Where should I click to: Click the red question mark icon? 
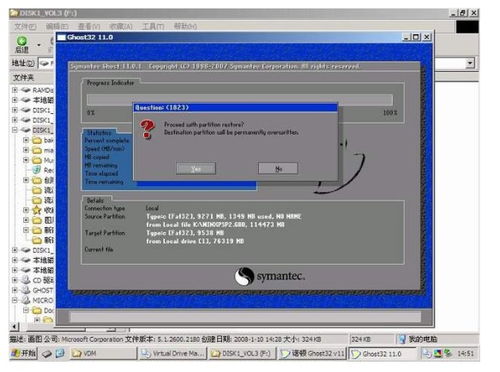148,129
